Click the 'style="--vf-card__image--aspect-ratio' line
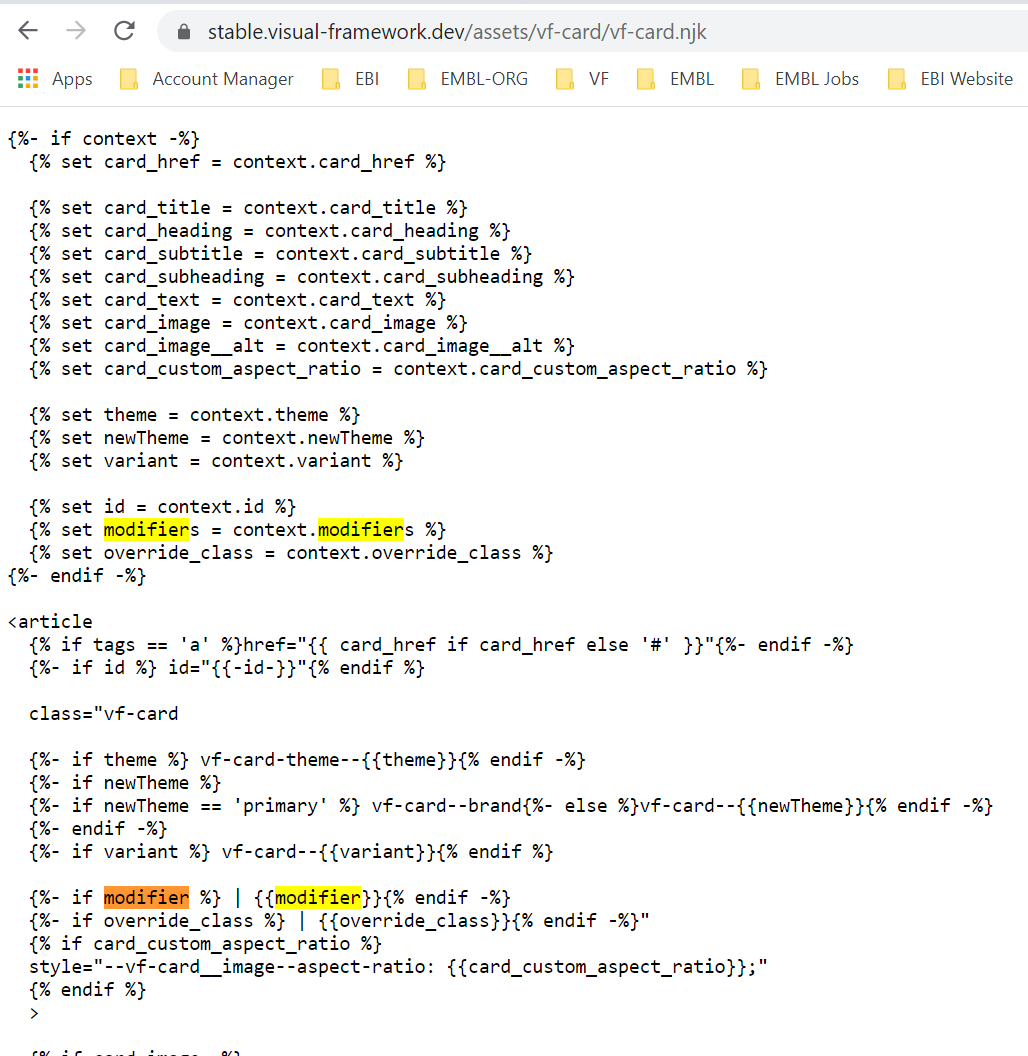1028x1056 pixels. pyautogui.click(x=399, y=967)
